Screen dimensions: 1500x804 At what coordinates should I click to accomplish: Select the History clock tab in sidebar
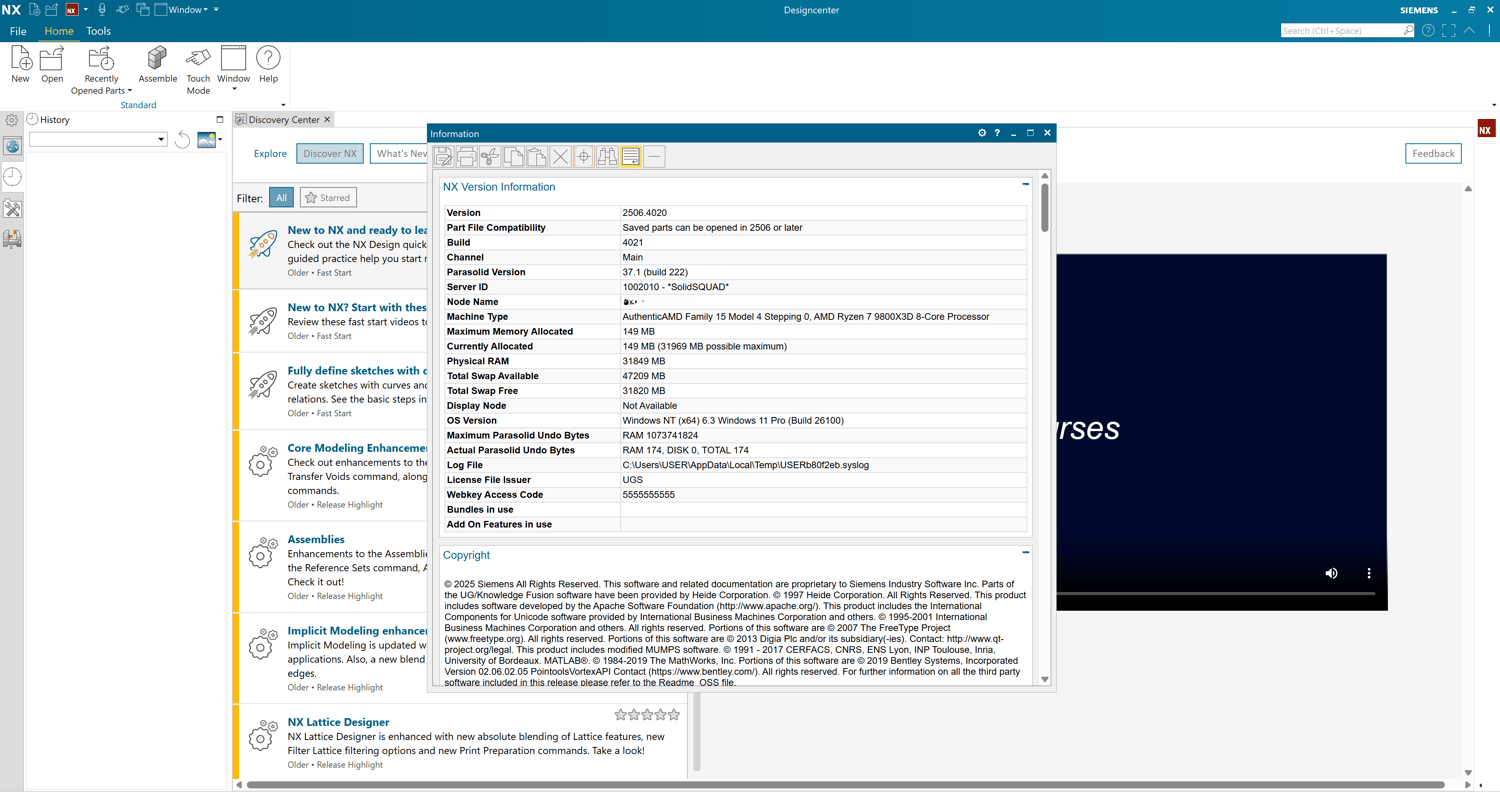(x=12, y=177)
